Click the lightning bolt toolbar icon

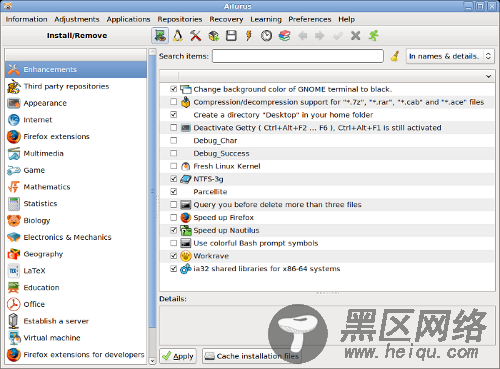click(249, 36)
